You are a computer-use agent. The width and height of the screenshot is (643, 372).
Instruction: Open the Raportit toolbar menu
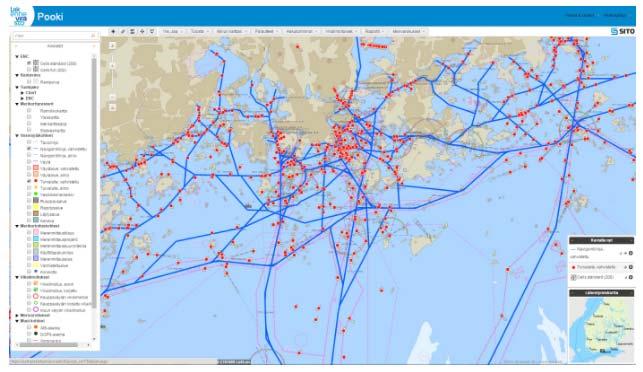pos(374,31)
